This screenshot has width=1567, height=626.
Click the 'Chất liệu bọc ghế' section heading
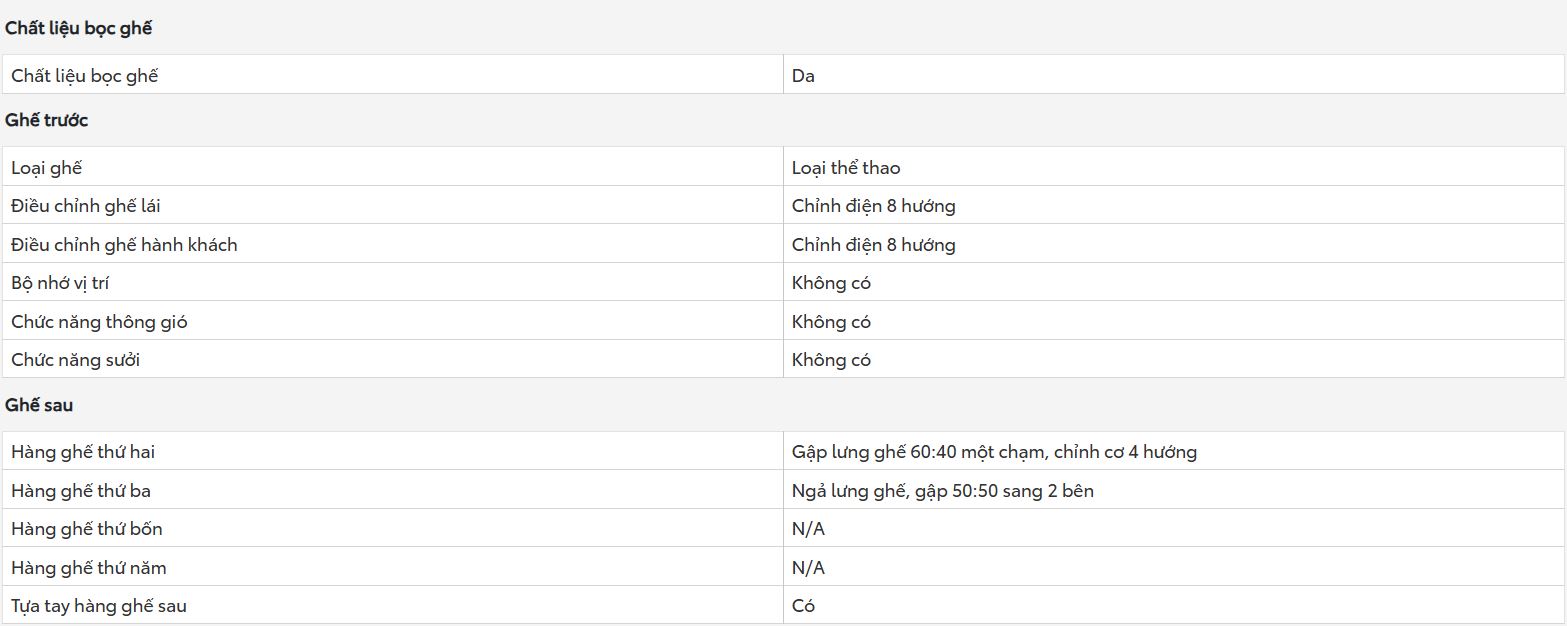pyautogui.click(x=78, y=28)
